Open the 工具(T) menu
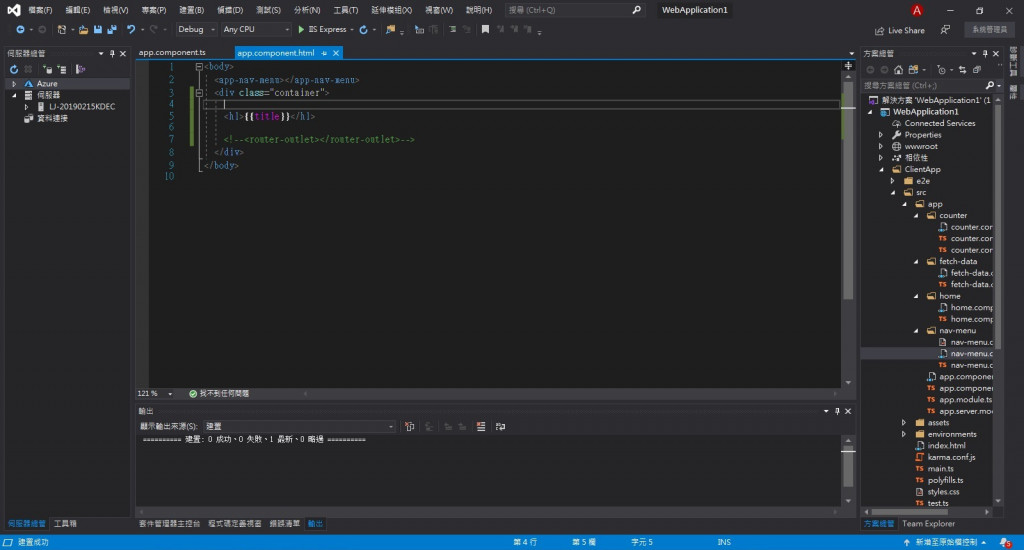1024x550 pixels. click(346, 10)
